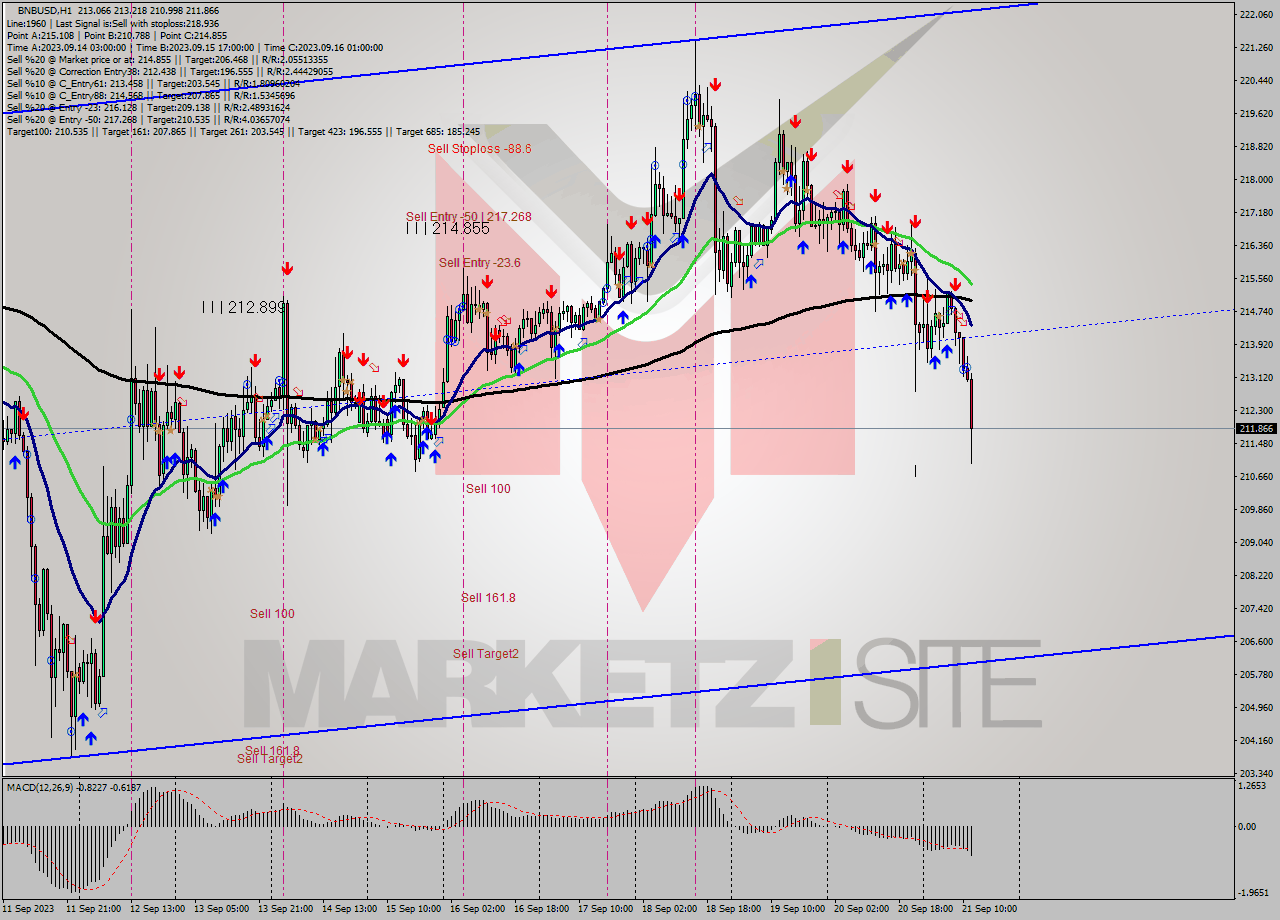This screenshot has height=920, width=1280.
Task: Click time axis label '16 Sep 18:00'
Action: [x=541, y=908]
